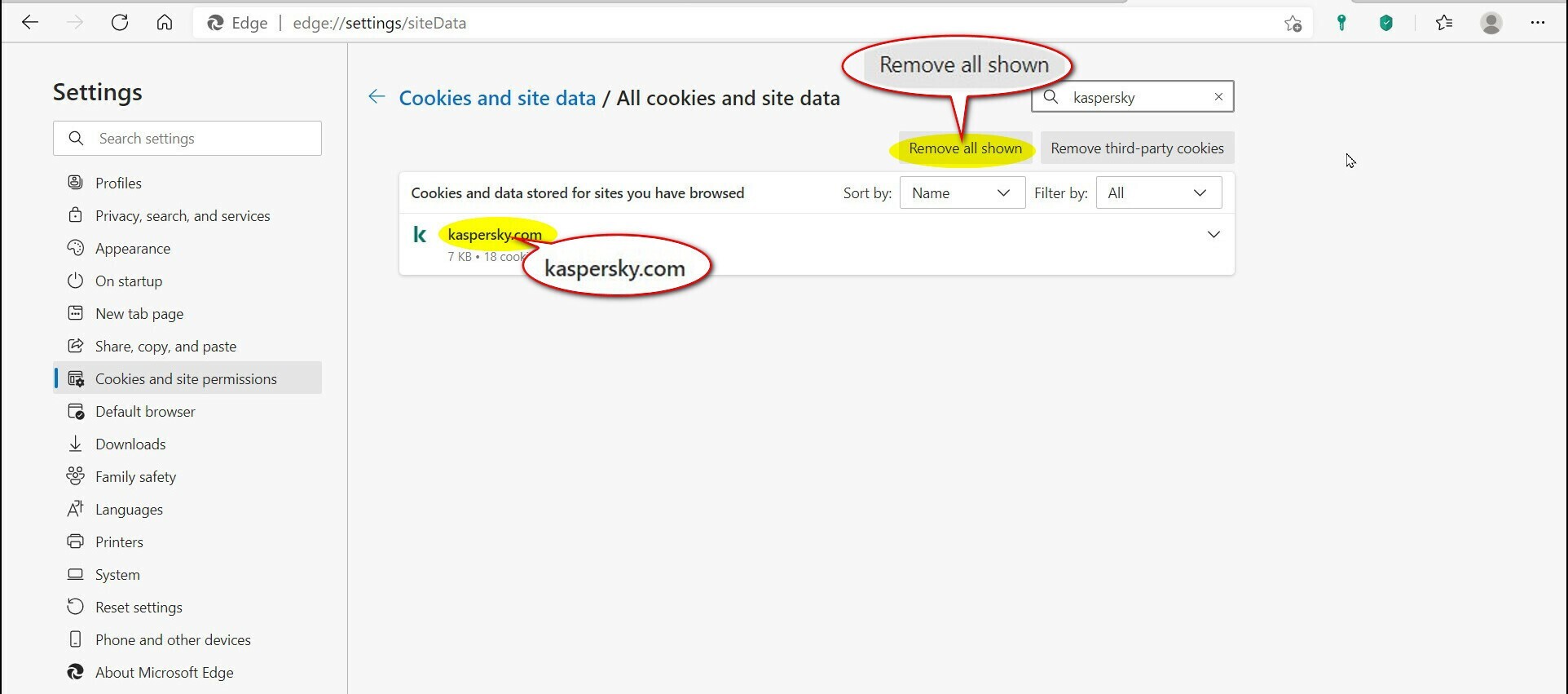The width and height of the screenshot is (1568, 694).
Task: Click the On startup power icon
Action: 76,281
